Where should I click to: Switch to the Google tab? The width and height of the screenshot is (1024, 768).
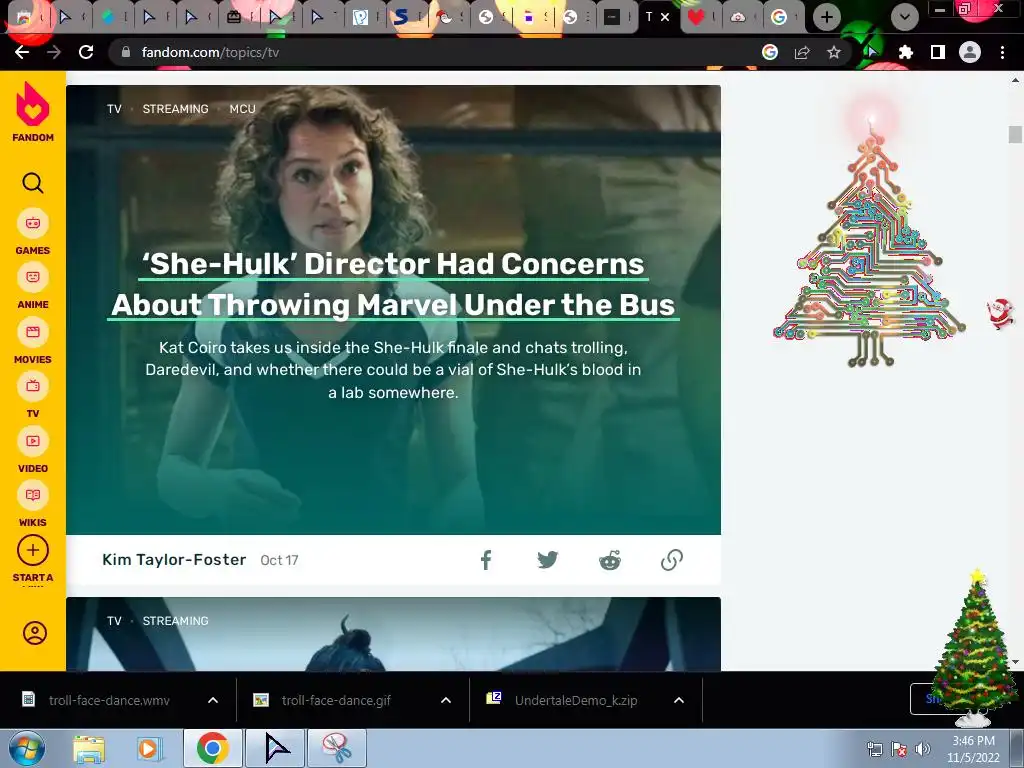point(784,17)
